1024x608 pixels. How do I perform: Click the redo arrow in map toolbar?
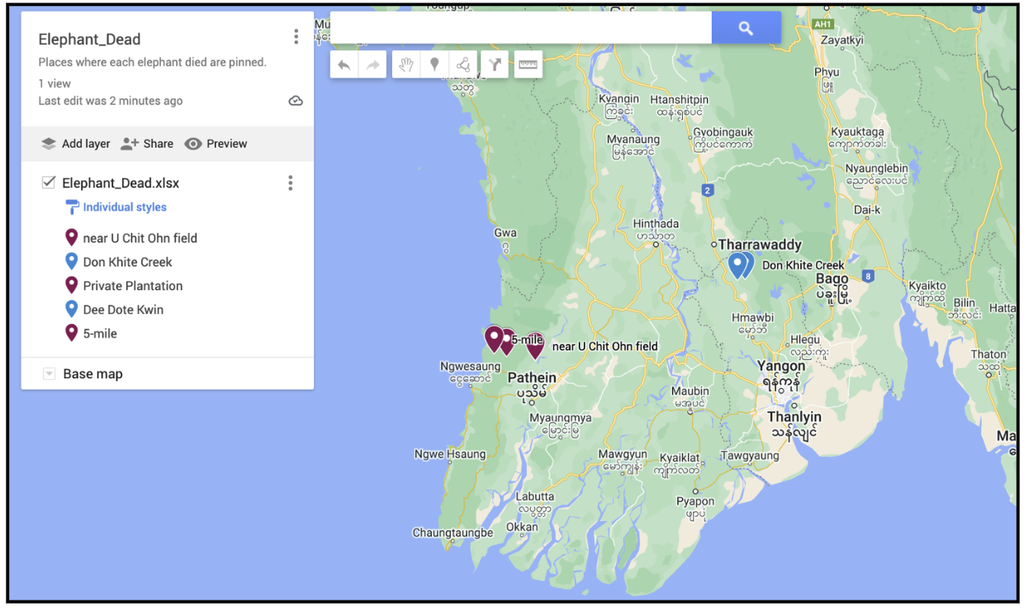(373, 65)
